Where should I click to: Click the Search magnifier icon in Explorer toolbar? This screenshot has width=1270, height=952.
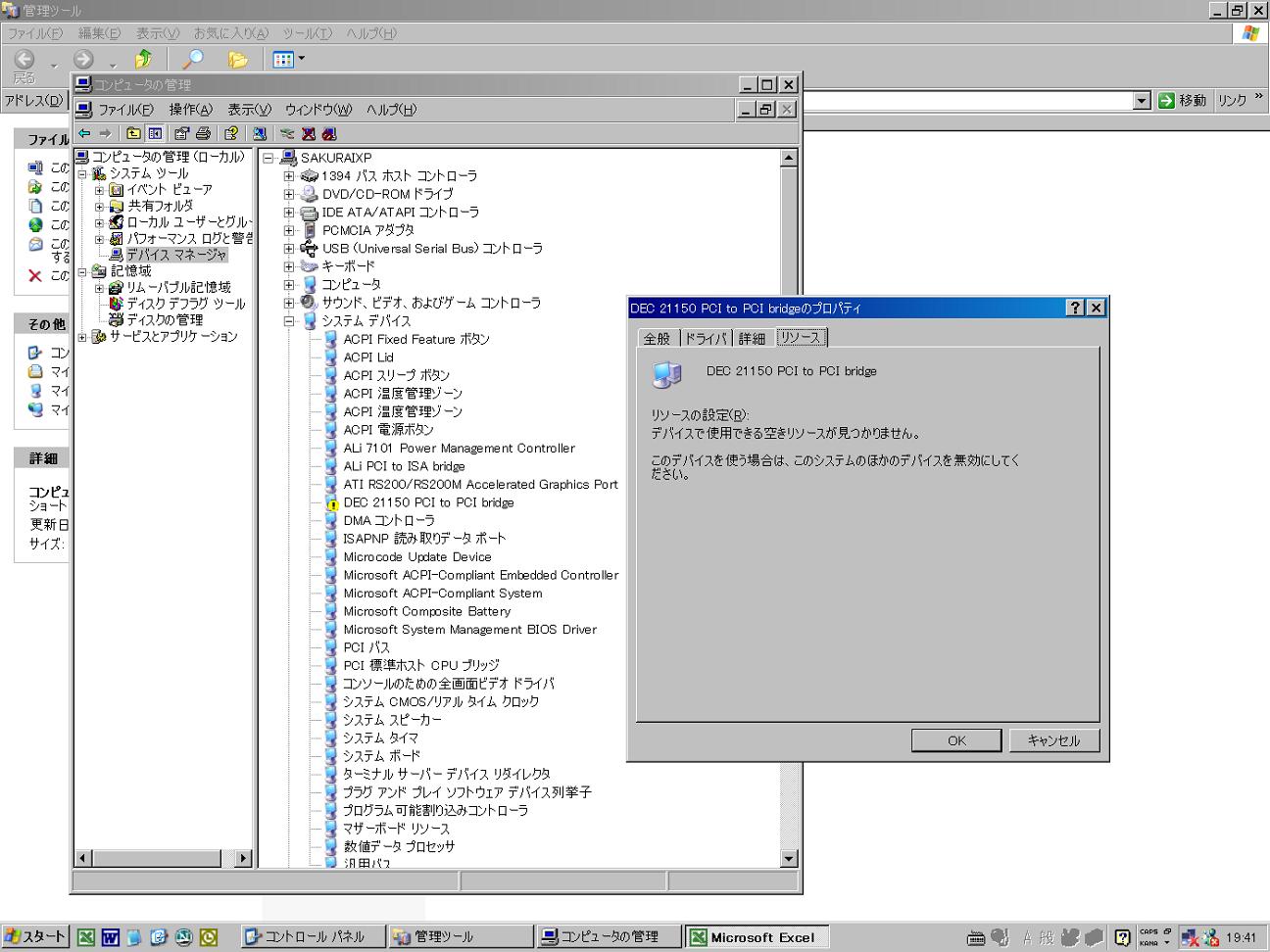pos(193,60)
